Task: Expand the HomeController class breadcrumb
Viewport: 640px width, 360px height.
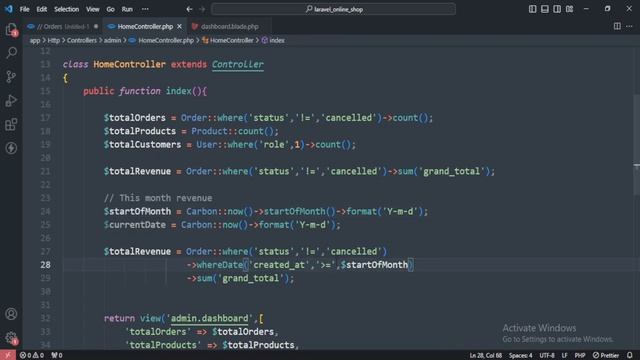Action: pyautogui.click(x=228, y=40)
